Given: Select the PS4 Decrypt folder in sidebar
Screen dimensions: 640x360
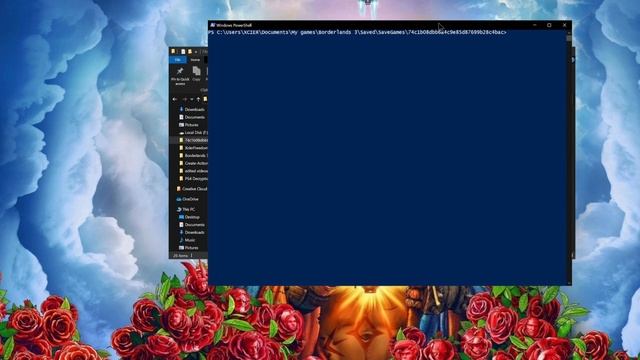Looking at the screenshot, I should pos(193,179).
